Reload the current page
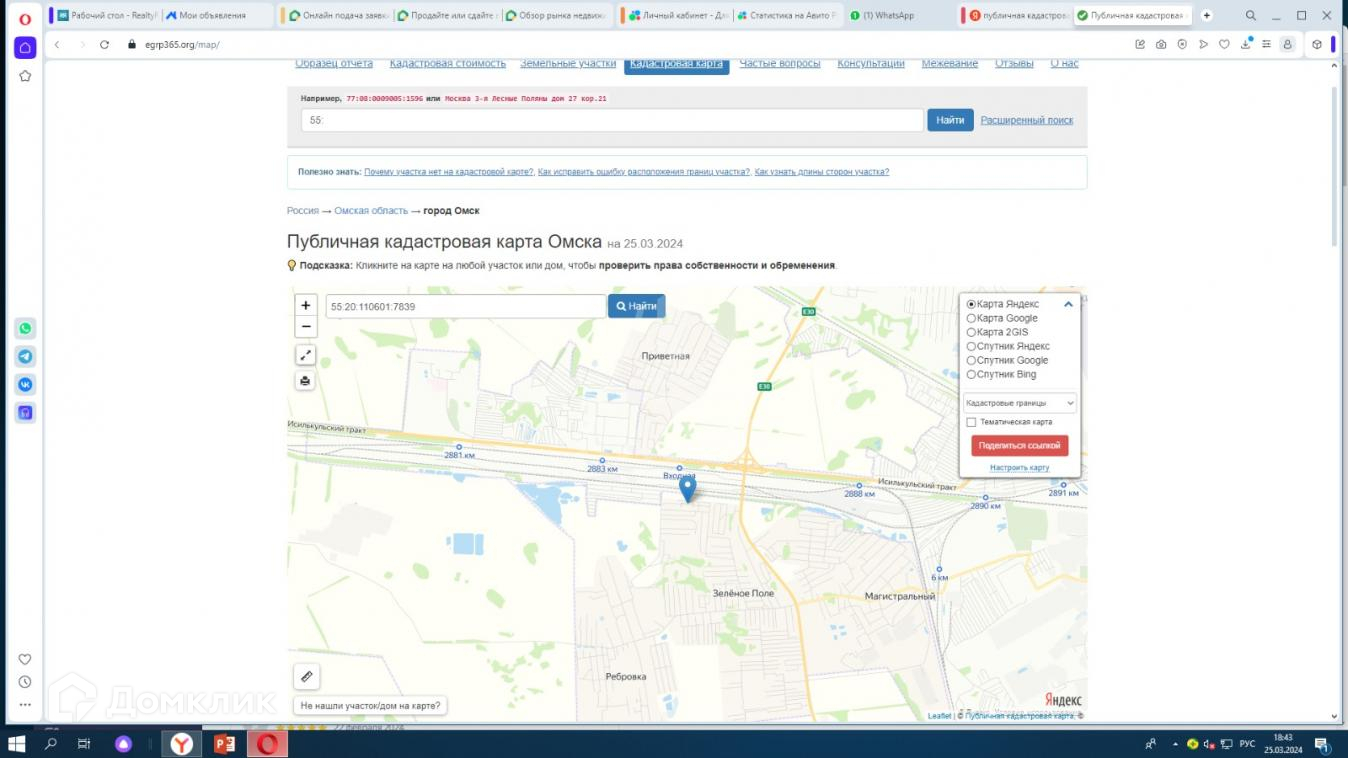1348x758 pixels. click(x=104, y=45)
